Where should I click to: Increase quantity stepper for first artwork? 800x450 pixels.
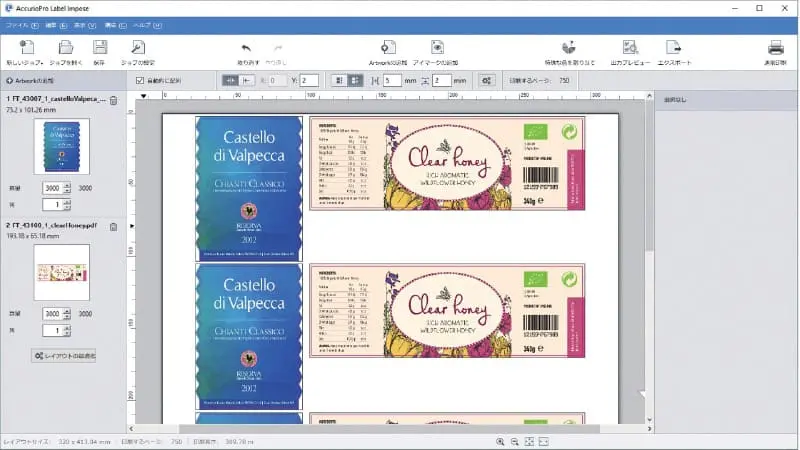pyautogui.click(x=66, y=184)
